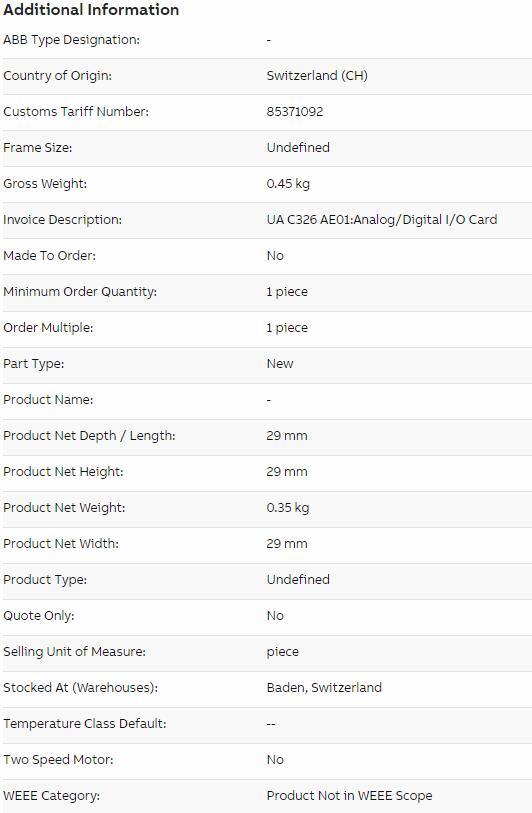Click the Frame Size label
Viewport: 532px width, 813px height.
point(37,148)
